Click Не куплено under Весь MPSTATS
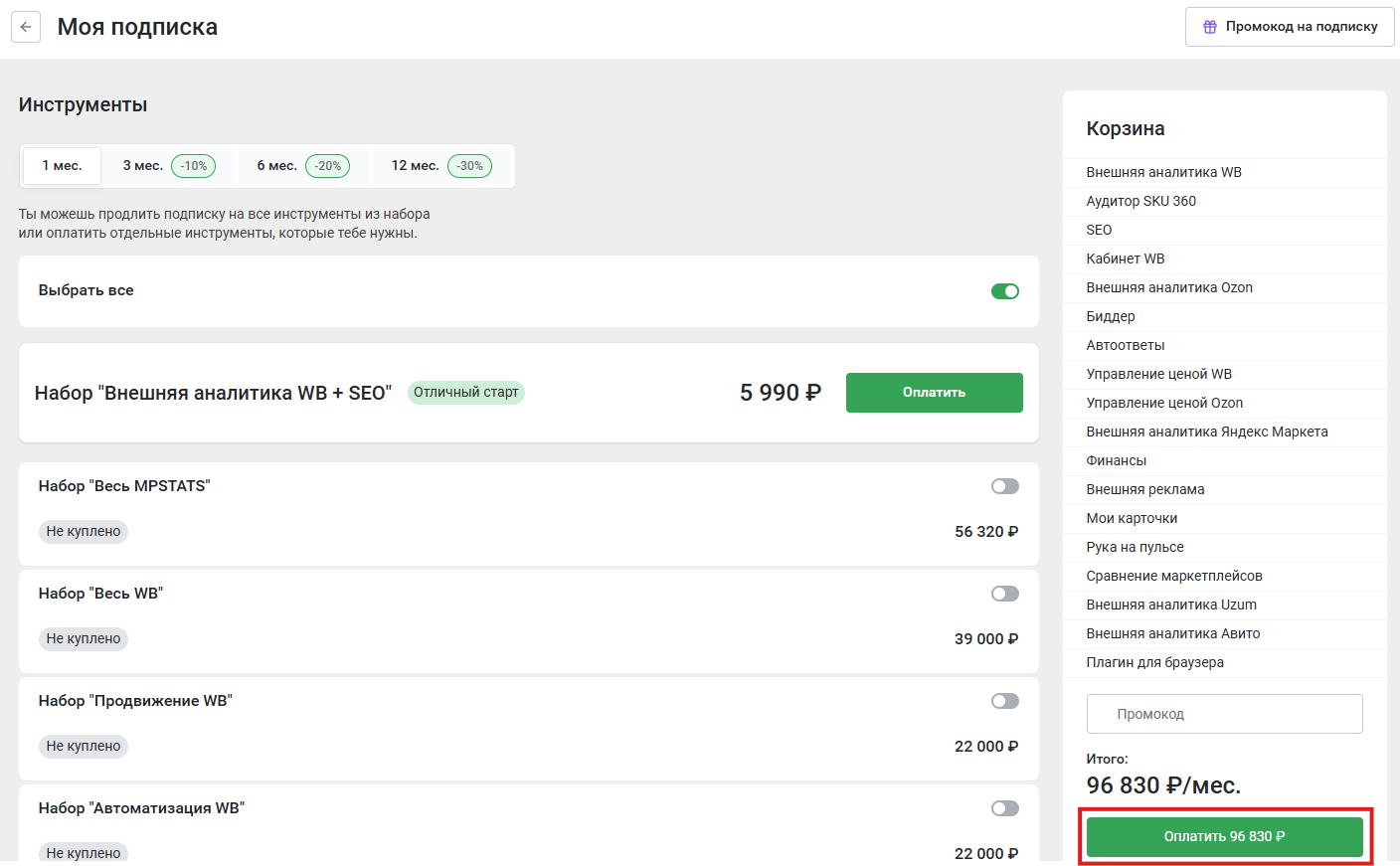Image resolution: width=1400 pixels, height=866 pixels. coord(84,532)
